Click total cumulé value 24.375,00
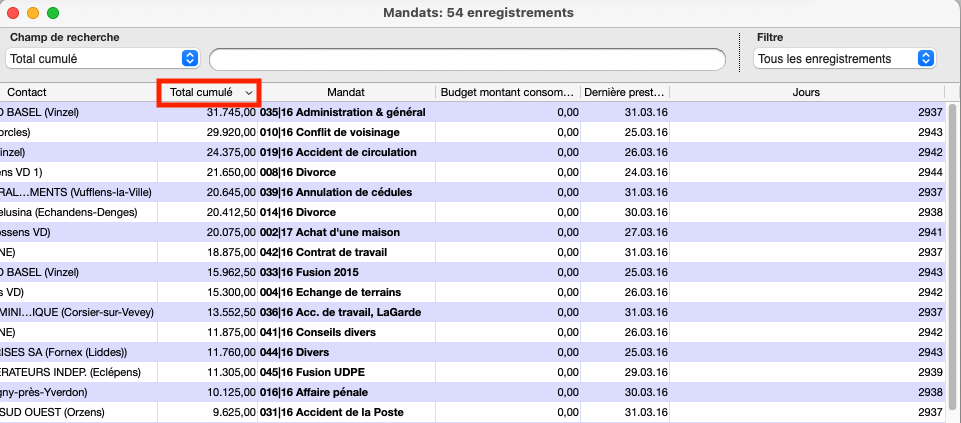The width and height of the screenshot is (961, 423). point(231,152)
